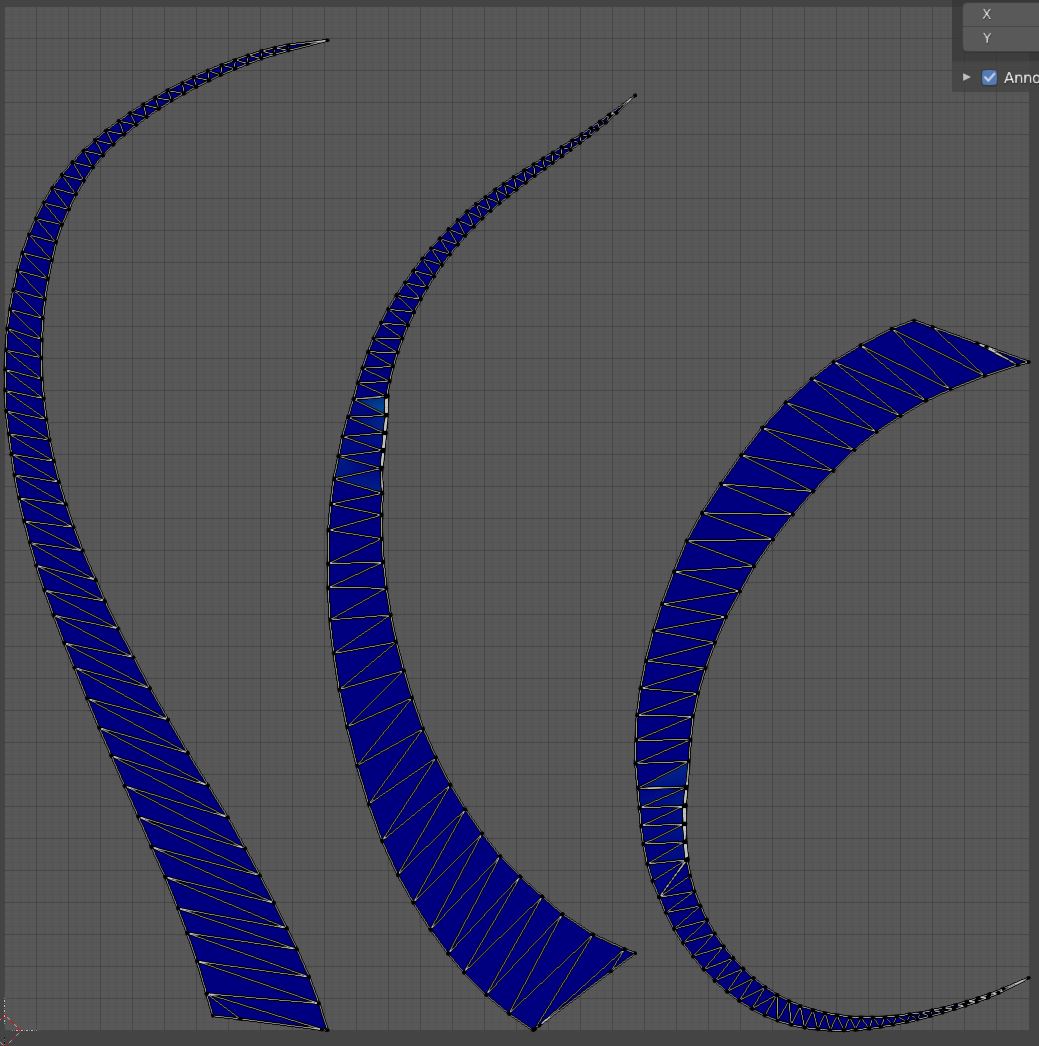Expand the Annotations panel arrow
1039x1046 pixels.
point(966,77)
